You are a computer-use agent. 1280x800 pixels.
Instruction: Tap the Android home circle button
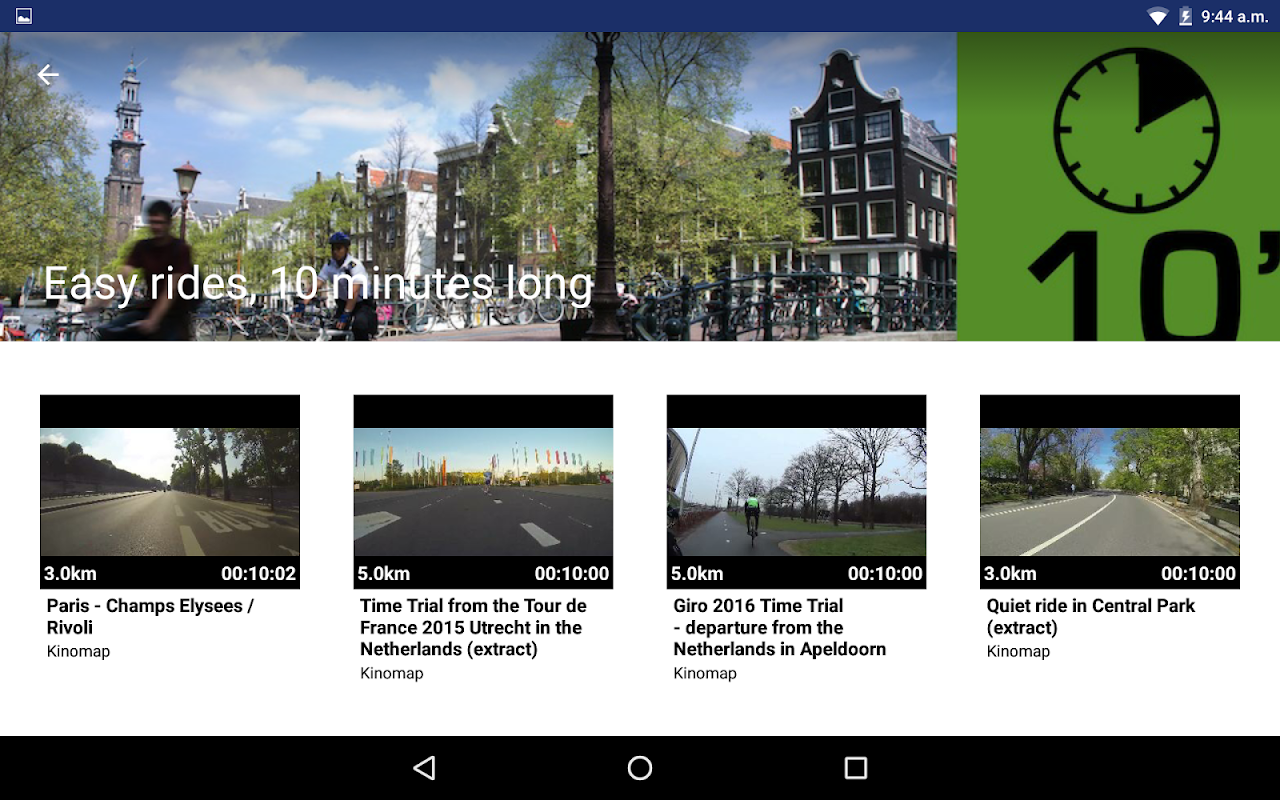coord(640,768)
